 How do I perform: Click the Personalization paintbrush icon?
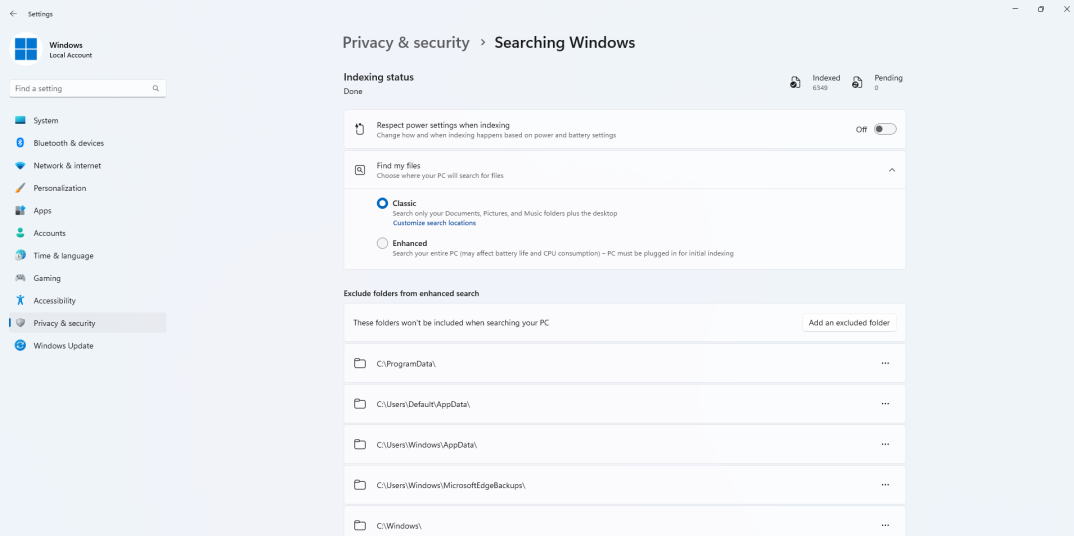click(21, 188)
